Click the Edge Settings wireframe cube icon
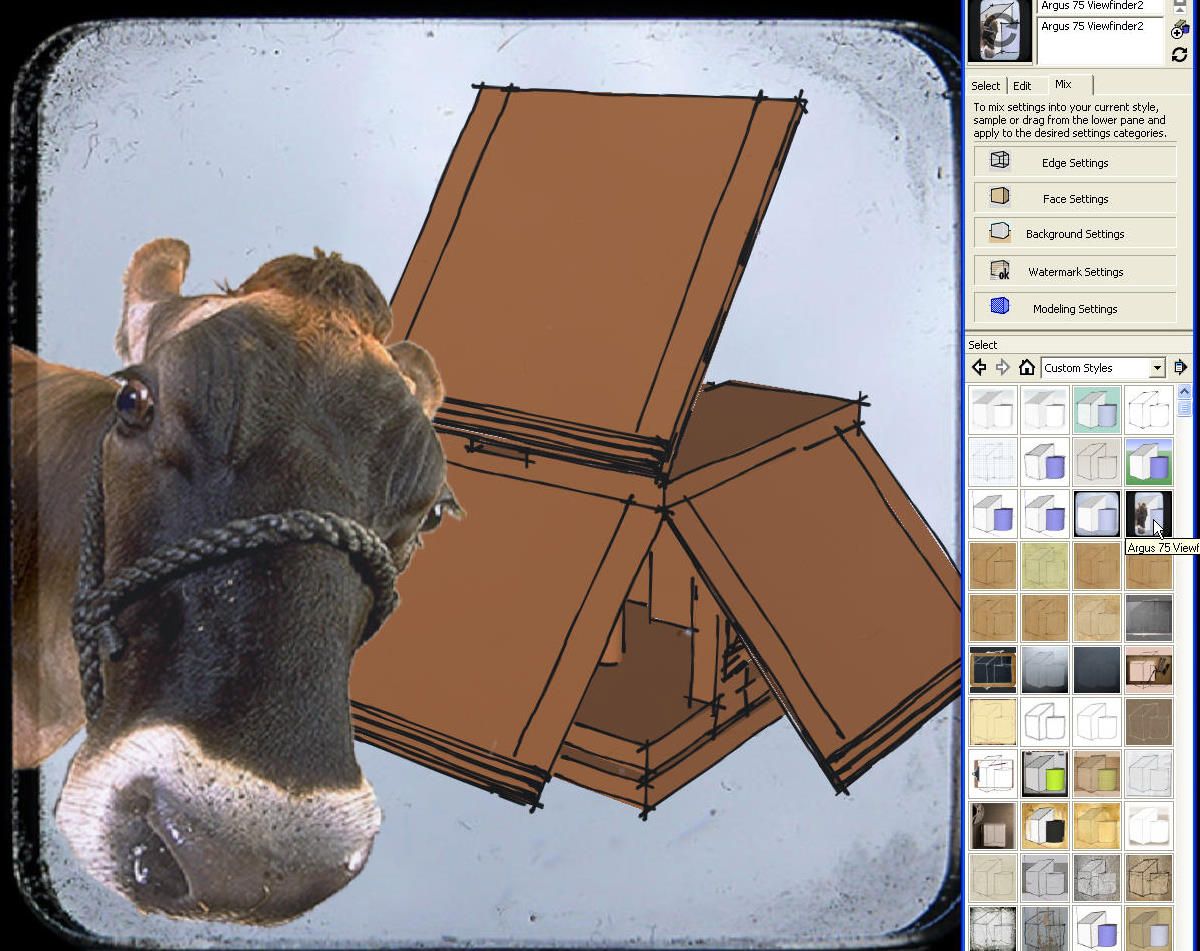The image size is (1200, 951). tap(999, 160)
